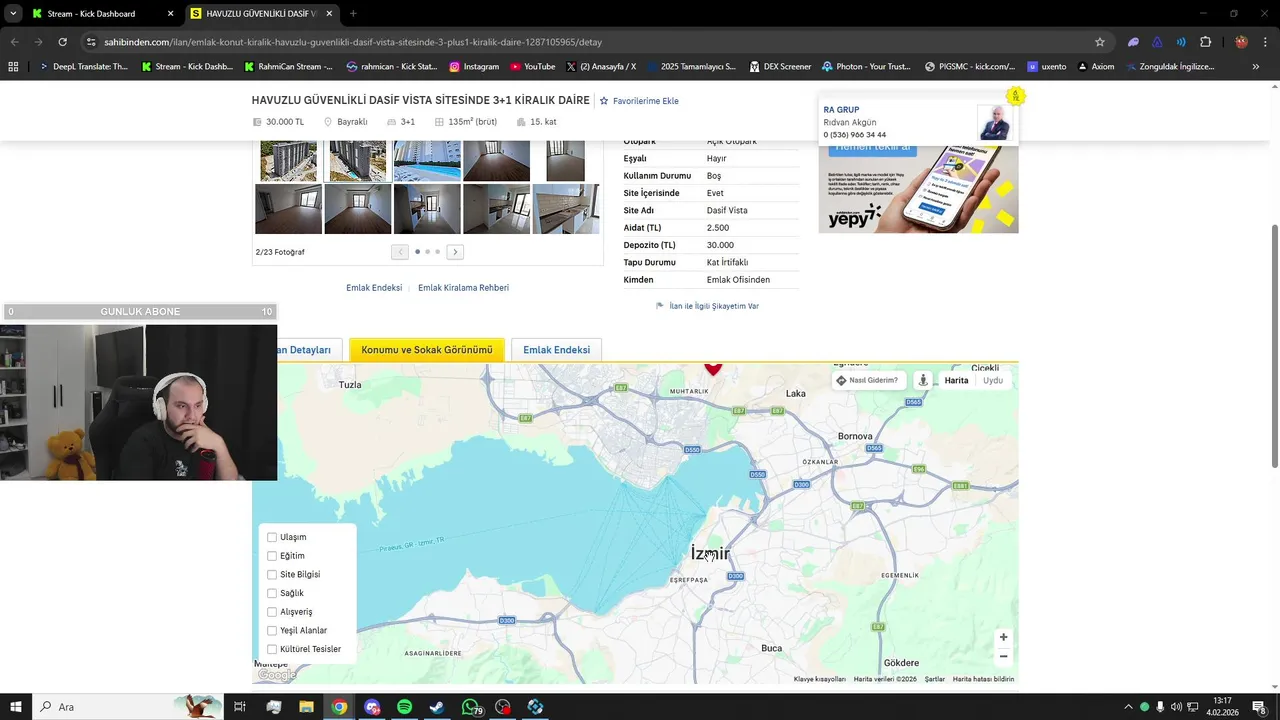Reload the page with the refresh icon
The height and width of the screenshot is (720, 1280).
62,42
